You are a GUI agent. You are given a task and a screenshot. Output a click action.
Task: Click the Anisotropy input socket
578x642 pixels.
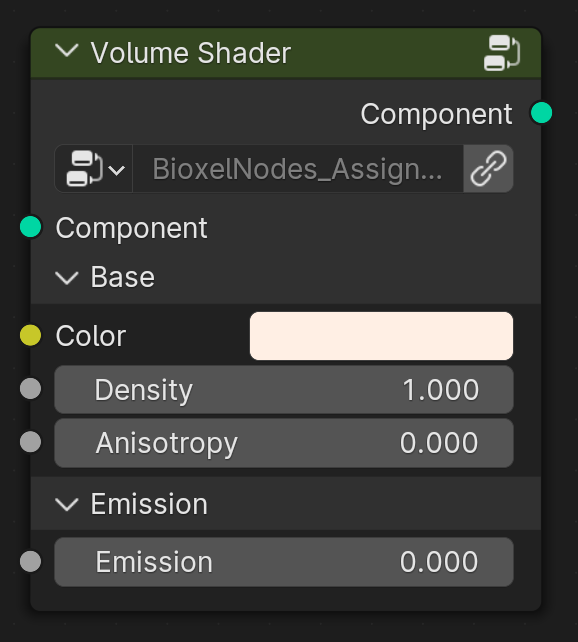[x=31, y=442]
